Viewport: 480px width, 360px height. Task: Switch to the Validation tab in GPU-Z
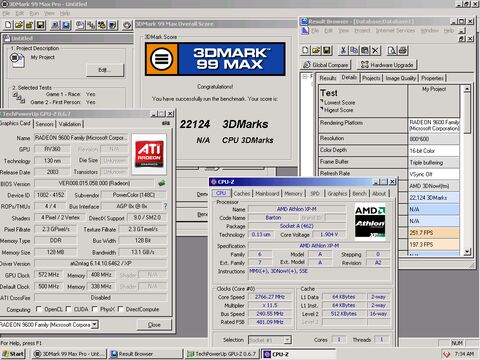pyautogui.click(x=70, y=124)
